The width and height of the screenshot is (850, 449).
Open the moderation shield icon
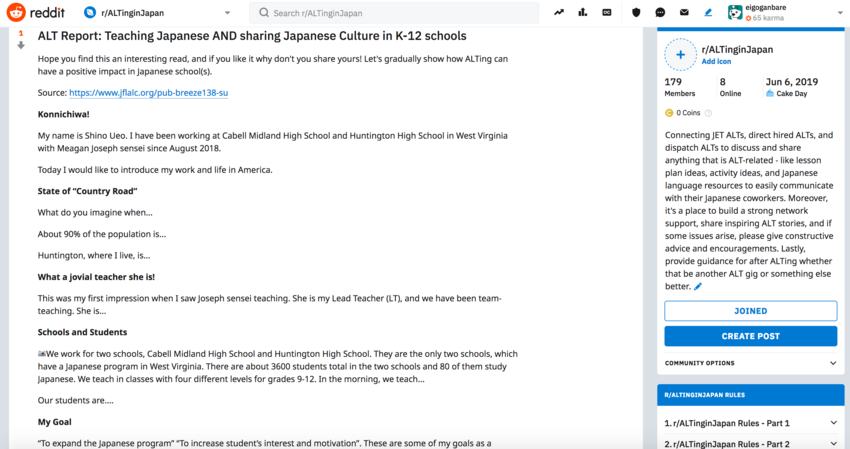(x=636, y=12)
